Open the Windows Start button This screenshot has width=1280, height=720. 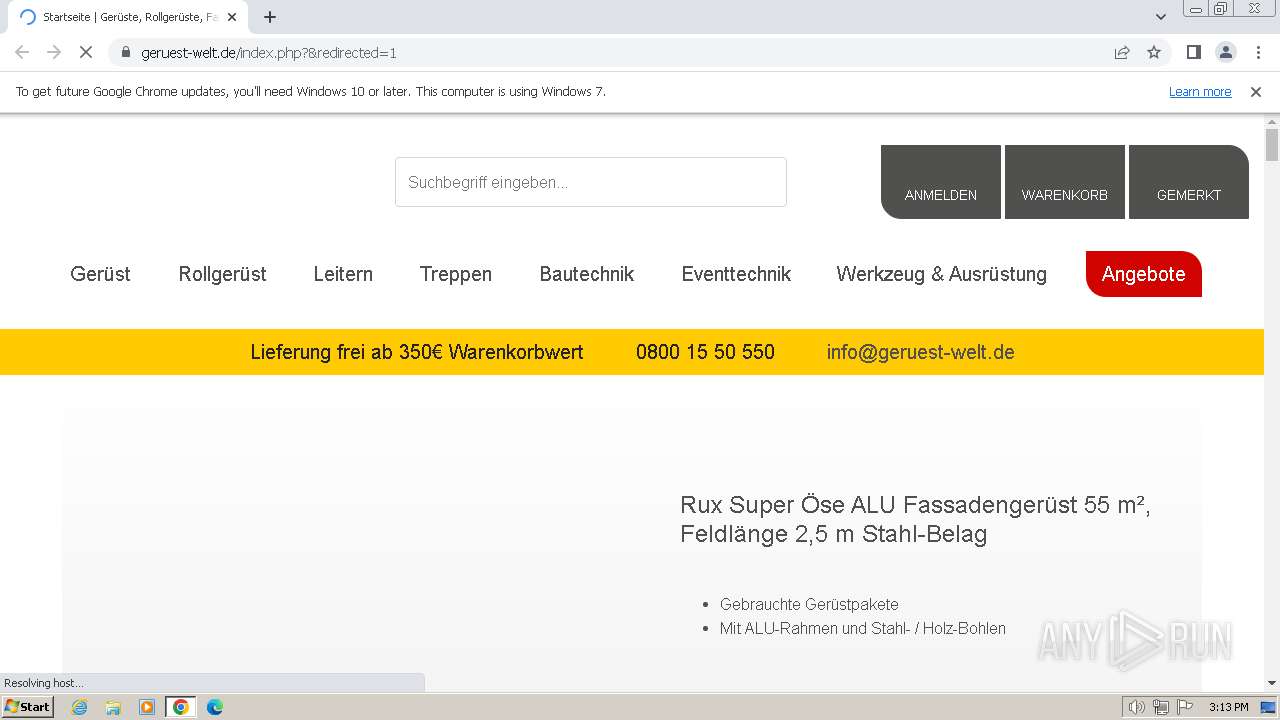coord(27,707)
